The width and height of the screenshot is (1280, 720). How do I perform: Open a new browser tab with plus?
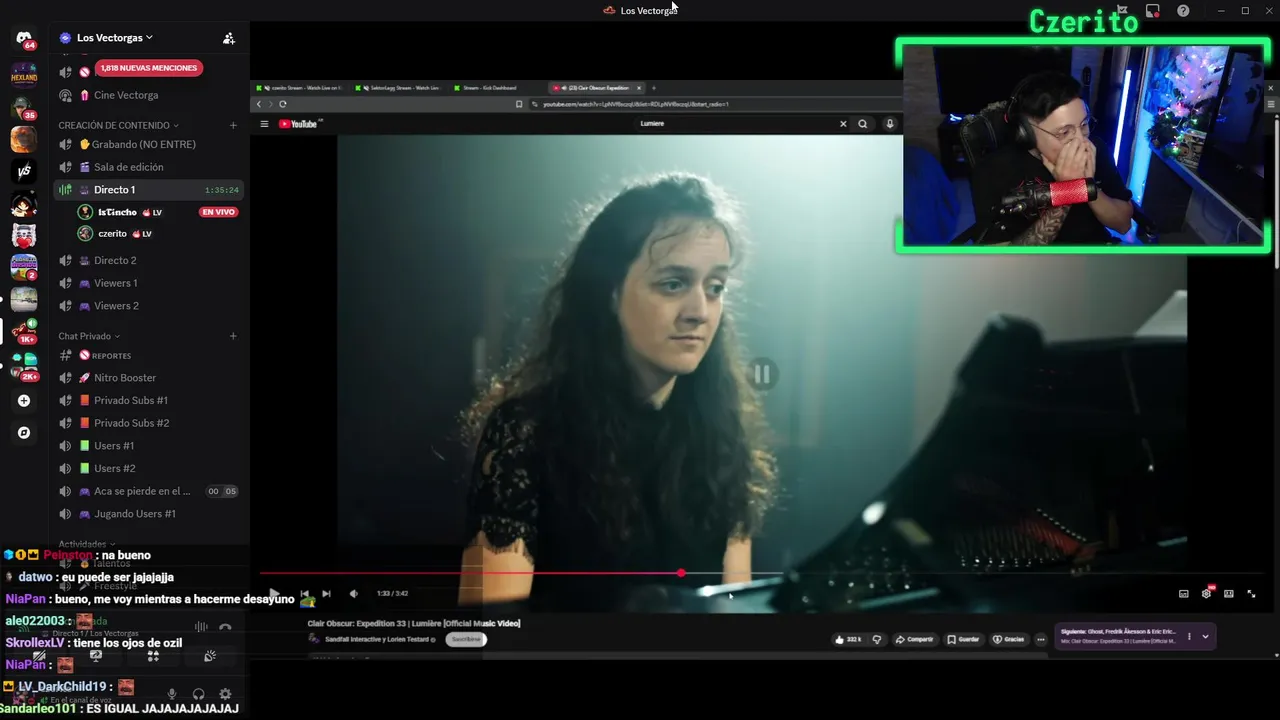pos(654,88)
